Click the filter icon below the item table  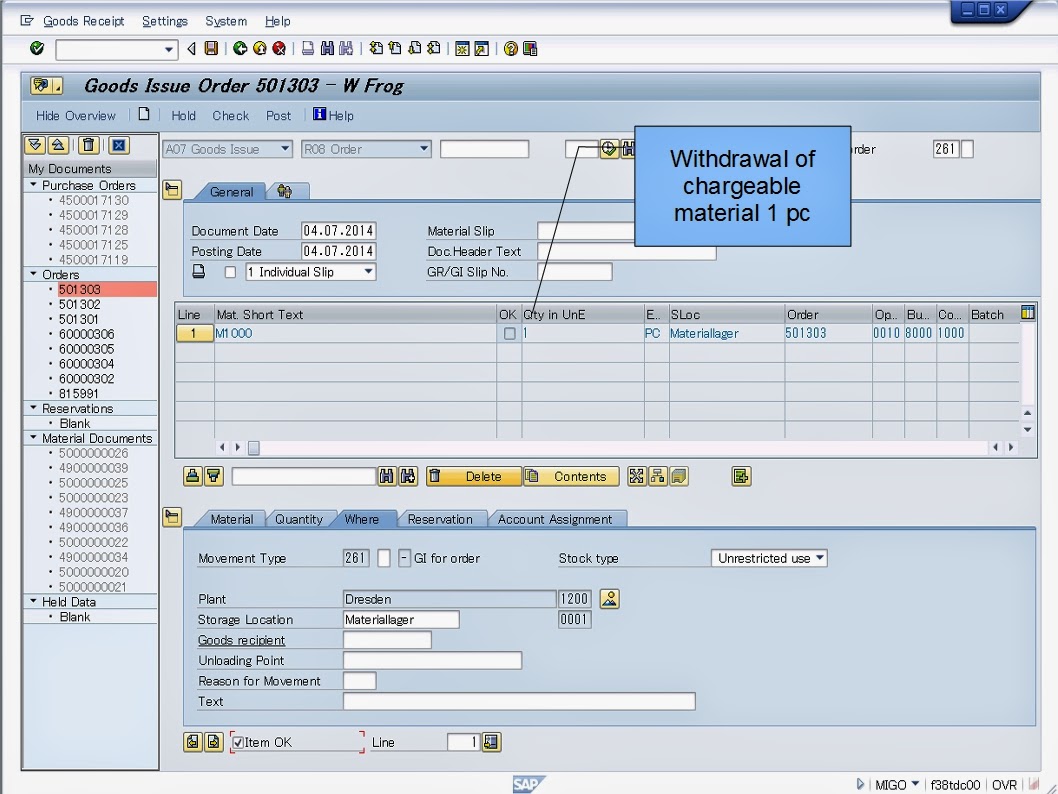coord(215,476)
